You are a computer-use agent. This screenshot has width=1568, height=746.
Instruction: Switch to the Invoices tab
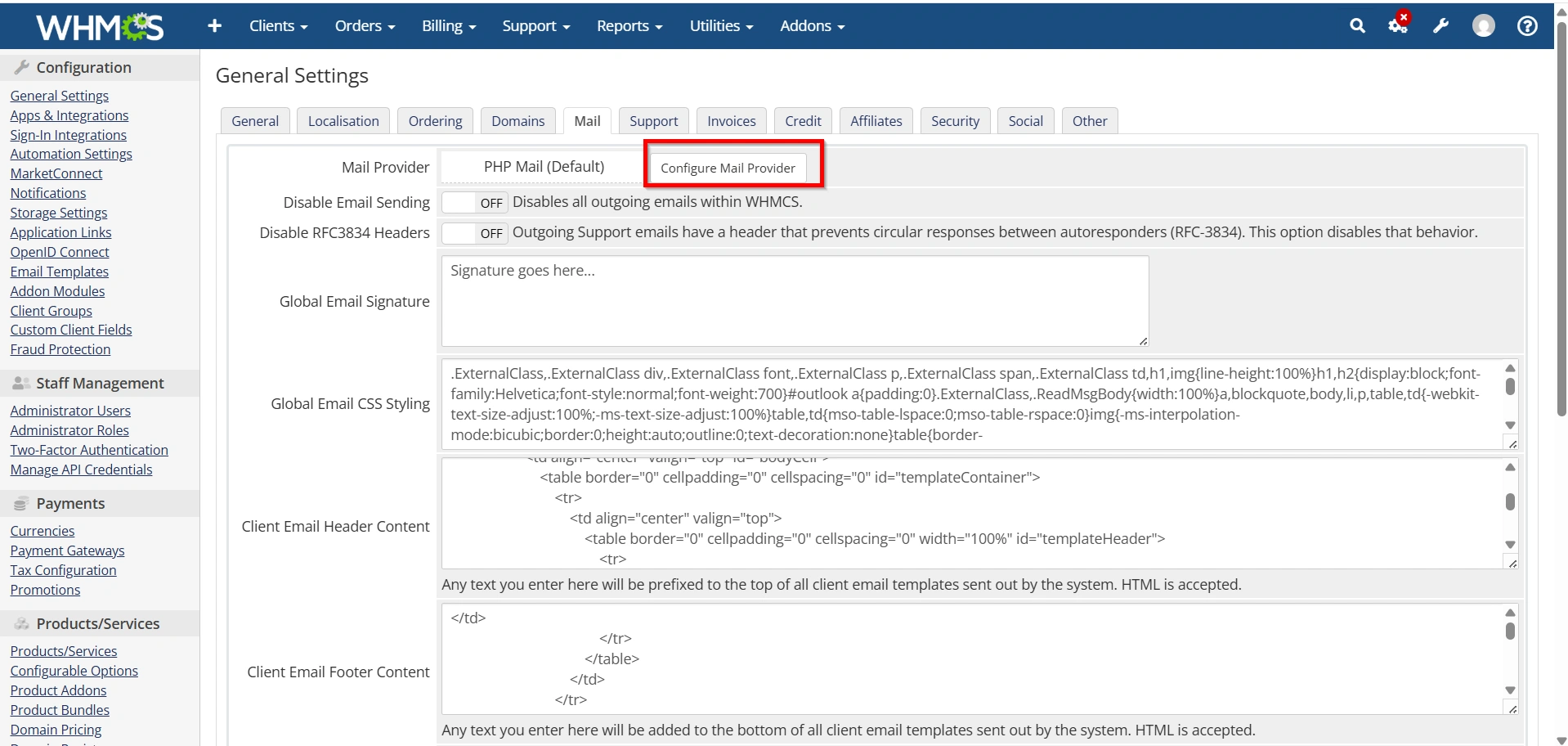point(731,121)
